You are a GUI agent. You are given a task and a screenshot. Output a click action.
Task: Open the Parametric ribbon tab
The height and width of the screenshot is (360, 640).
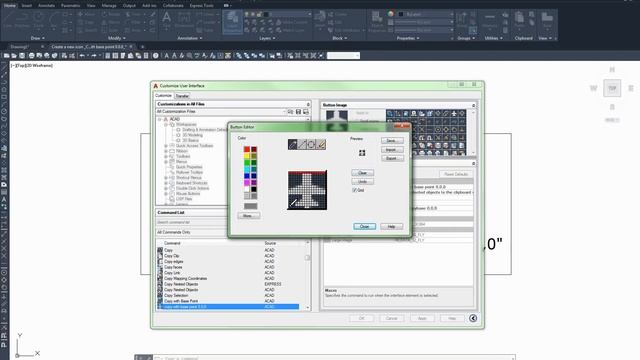70,6
